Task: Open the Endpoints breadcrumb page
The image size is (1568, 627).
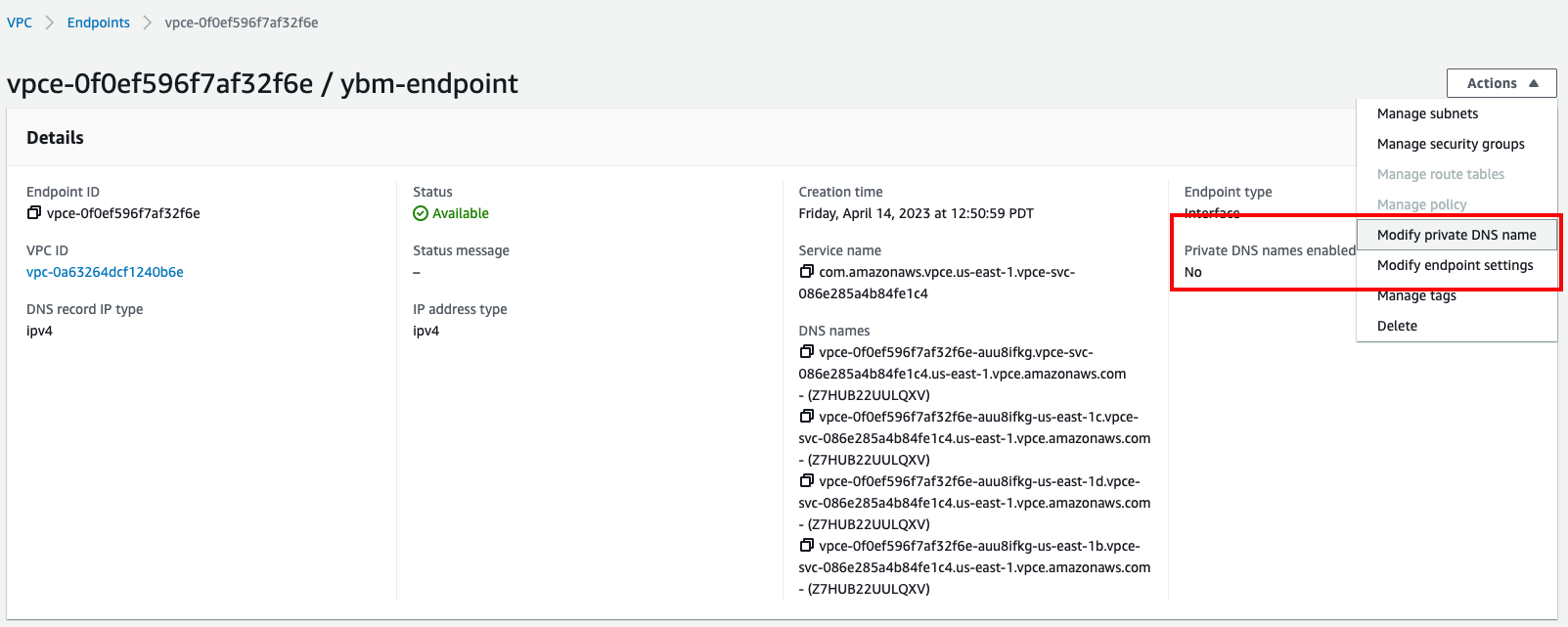Action: [98, 21]
